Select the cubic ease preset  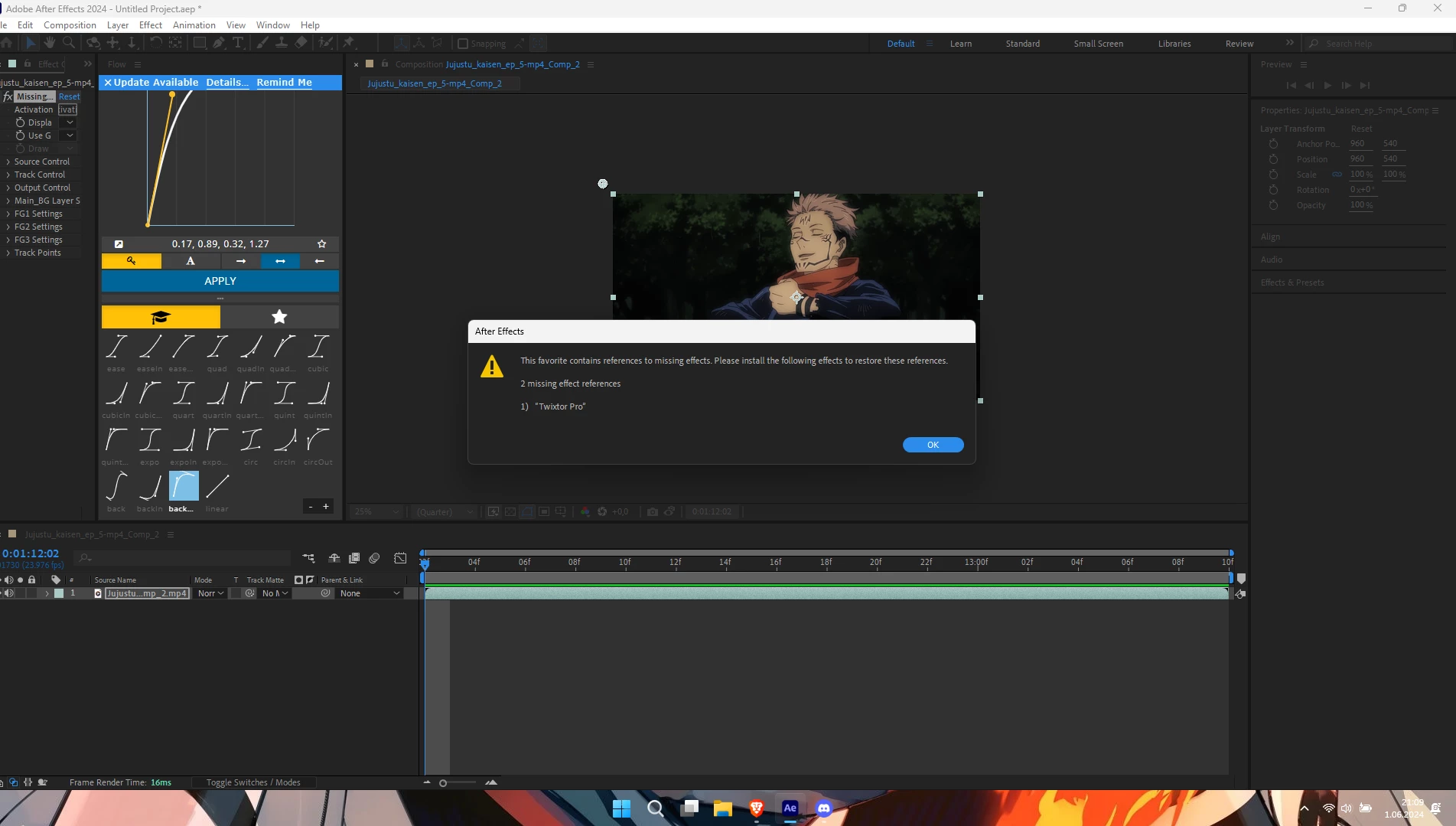tap(318, 353)
